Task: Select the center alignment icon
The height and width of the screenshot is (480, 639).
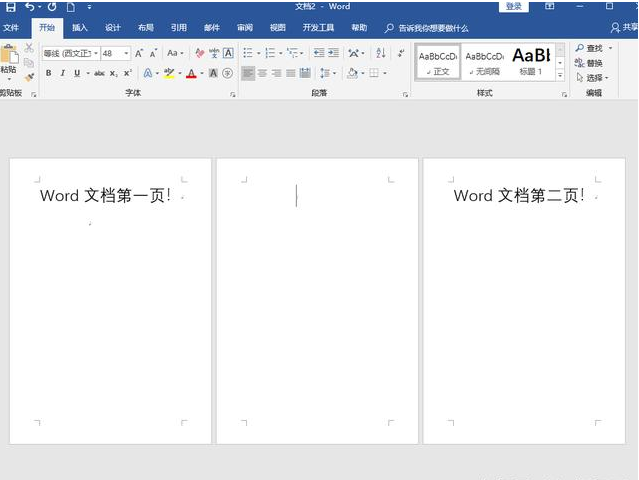Action: pyautogui.click(x=262, y=73)
